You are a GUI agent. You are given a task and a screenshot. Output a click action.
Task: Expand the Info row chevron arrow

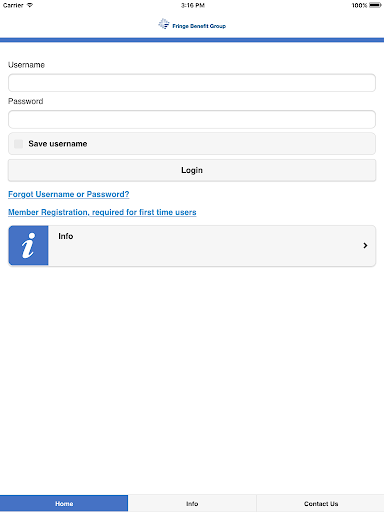(365, 246)
